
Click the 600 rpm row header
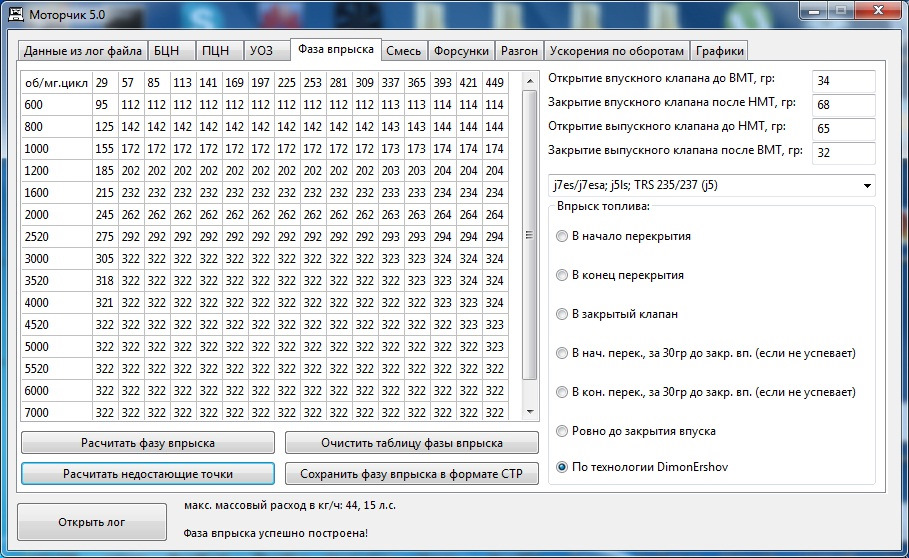click(x=57, y=105)
